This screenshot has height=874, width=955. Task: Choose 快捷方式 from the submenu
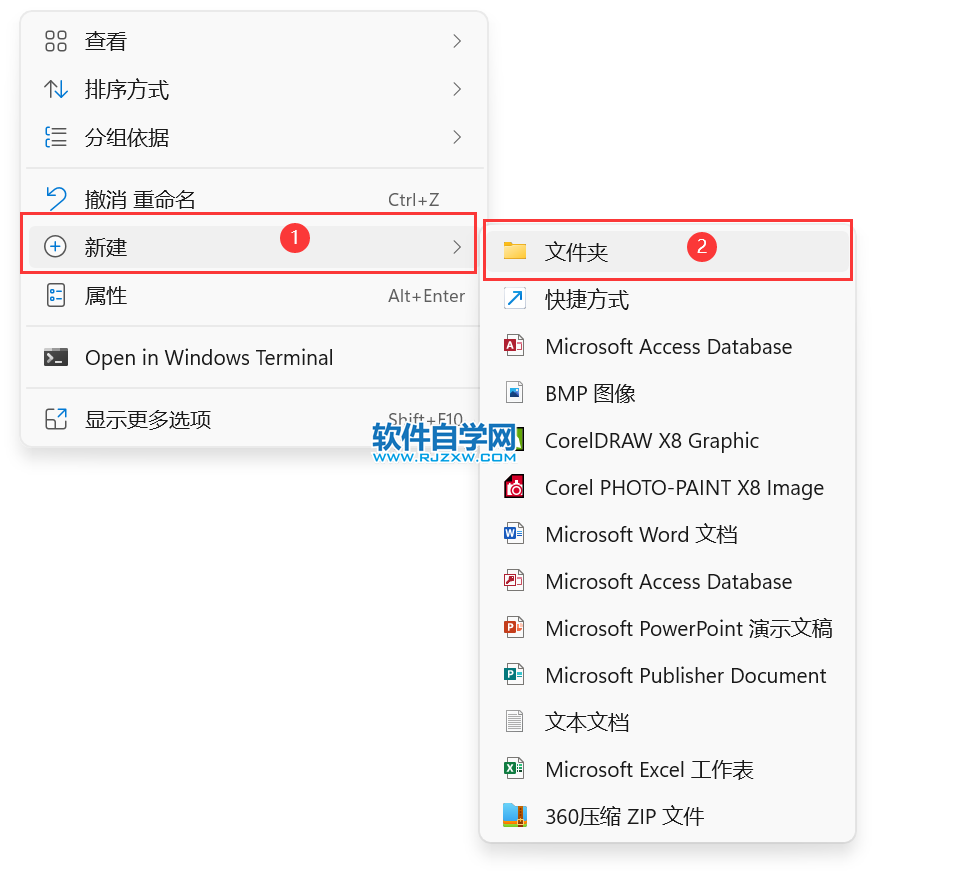tap(668, 299)
